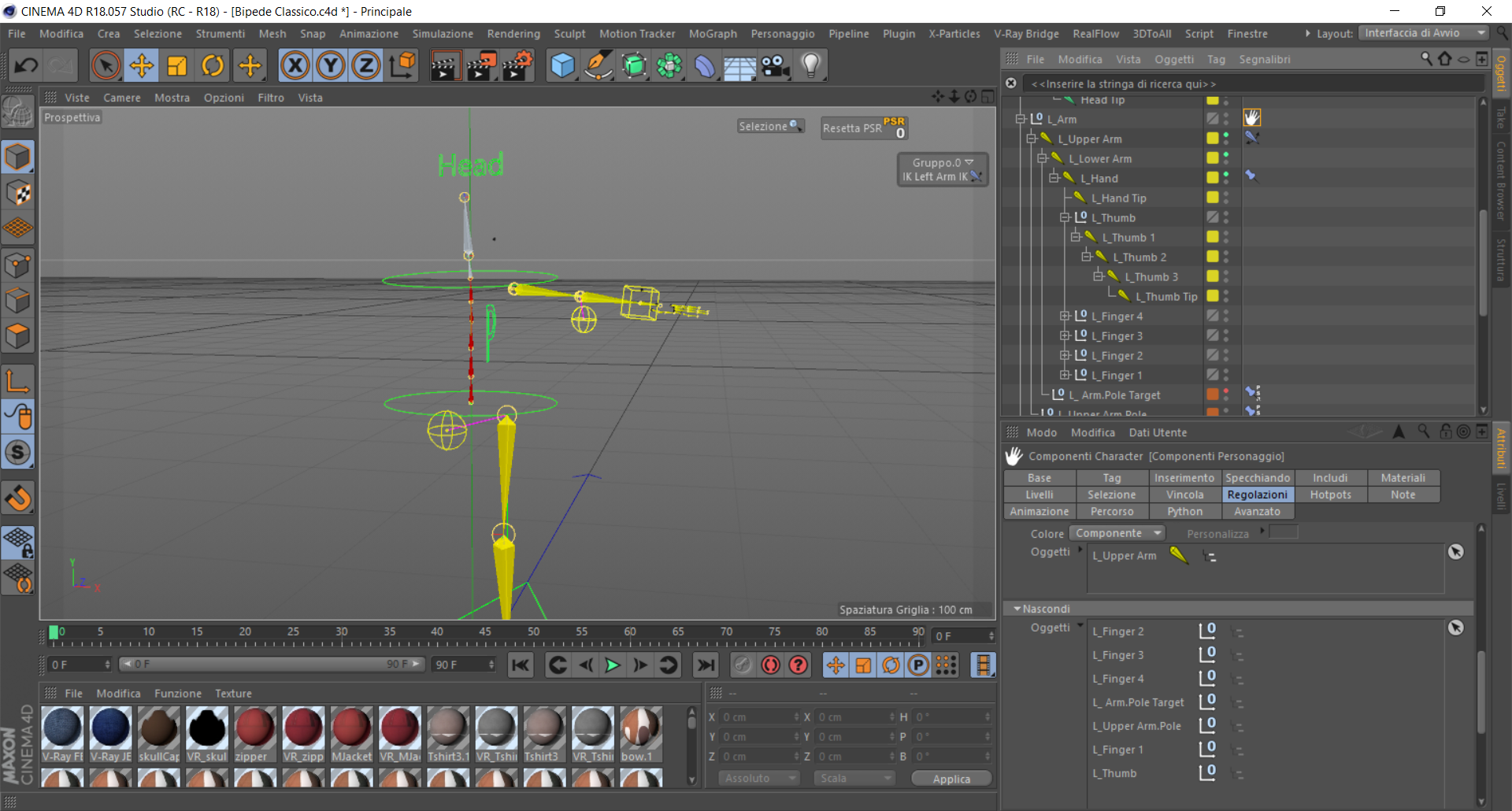Viewport: 1512px width, 811px height.
Task: Toggle Y axis lock
Action: [x=331, y=66]
